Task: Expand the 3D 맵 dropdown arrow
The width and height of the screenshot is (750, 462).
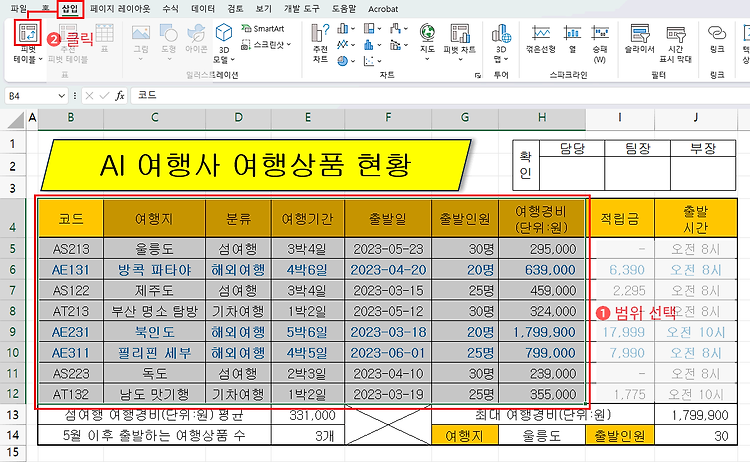Action: tap(506, 59)
